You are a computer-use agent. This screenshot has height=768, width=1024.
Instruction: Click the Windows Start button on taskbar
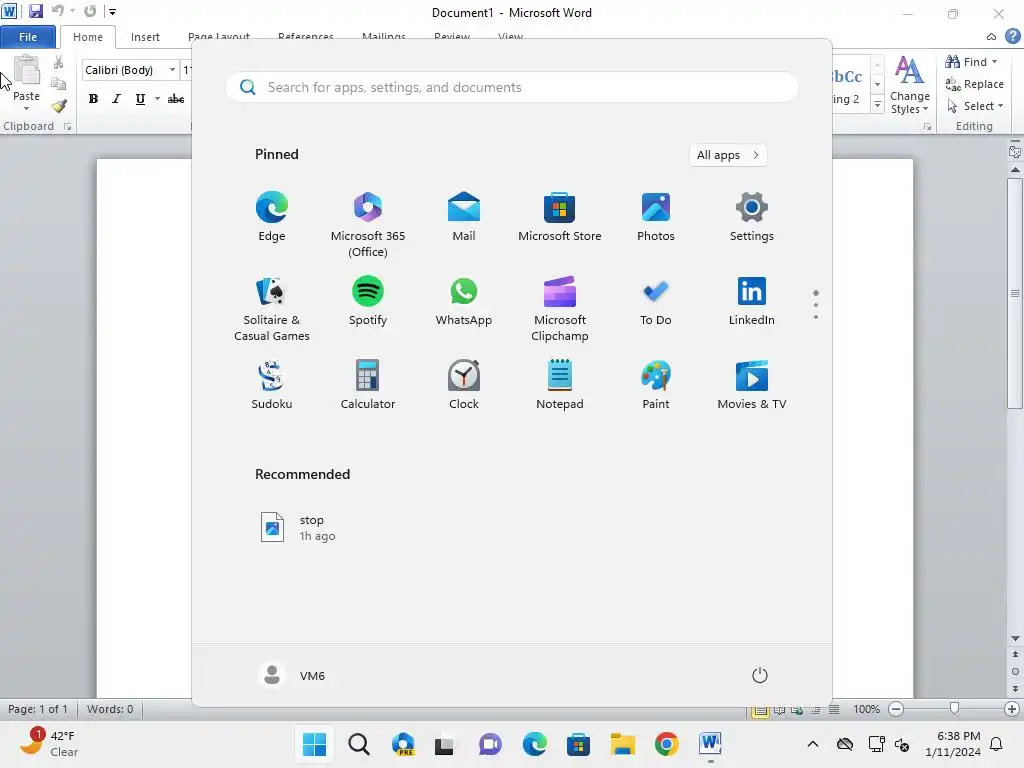coord(315,744)
